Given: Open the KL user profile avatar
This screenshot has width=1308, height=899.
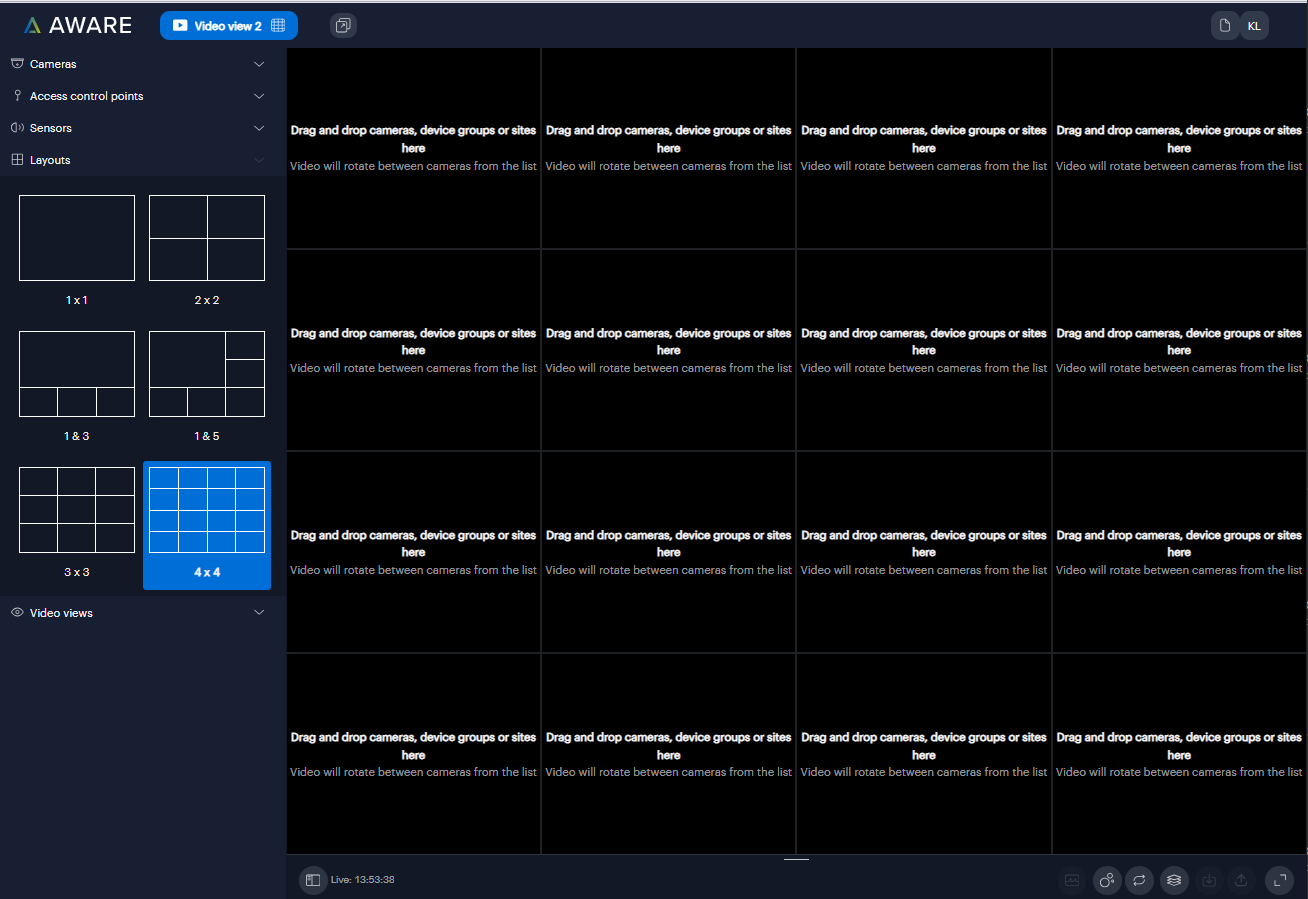Looking at the screenshot, I should tap(1255, 25).
